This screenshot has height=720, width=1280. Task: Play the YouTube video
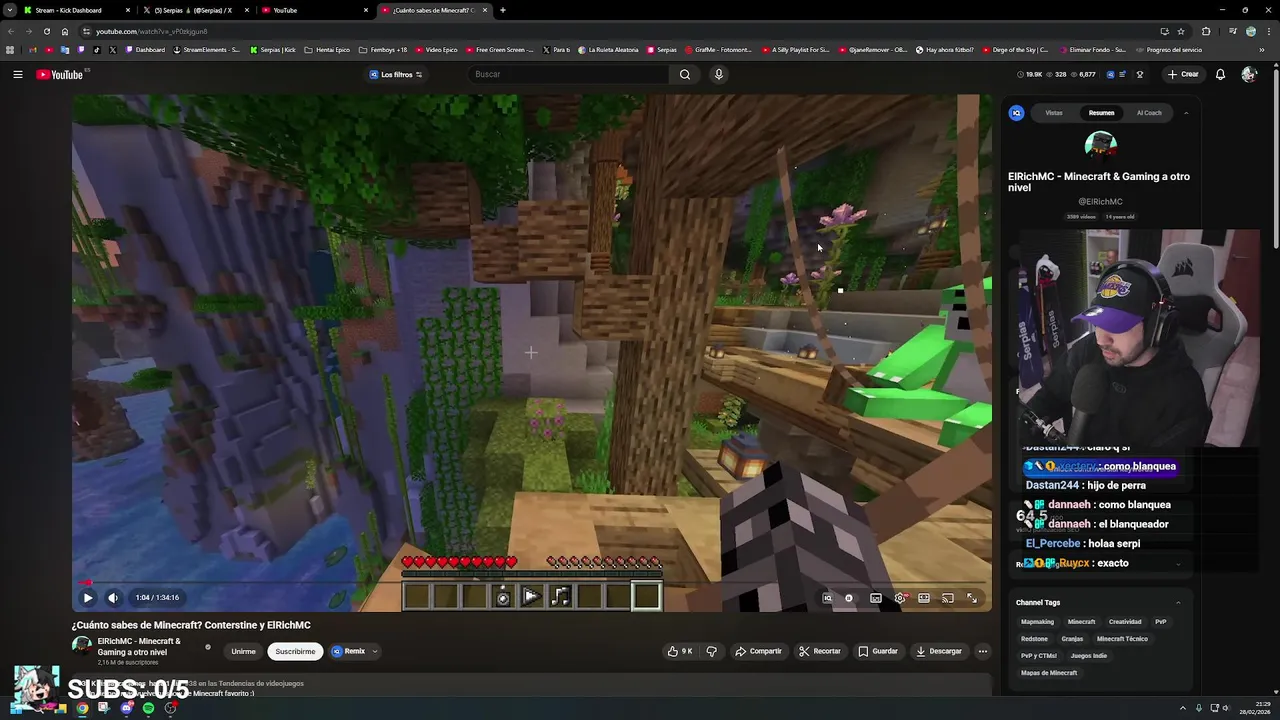coord(87,598)
